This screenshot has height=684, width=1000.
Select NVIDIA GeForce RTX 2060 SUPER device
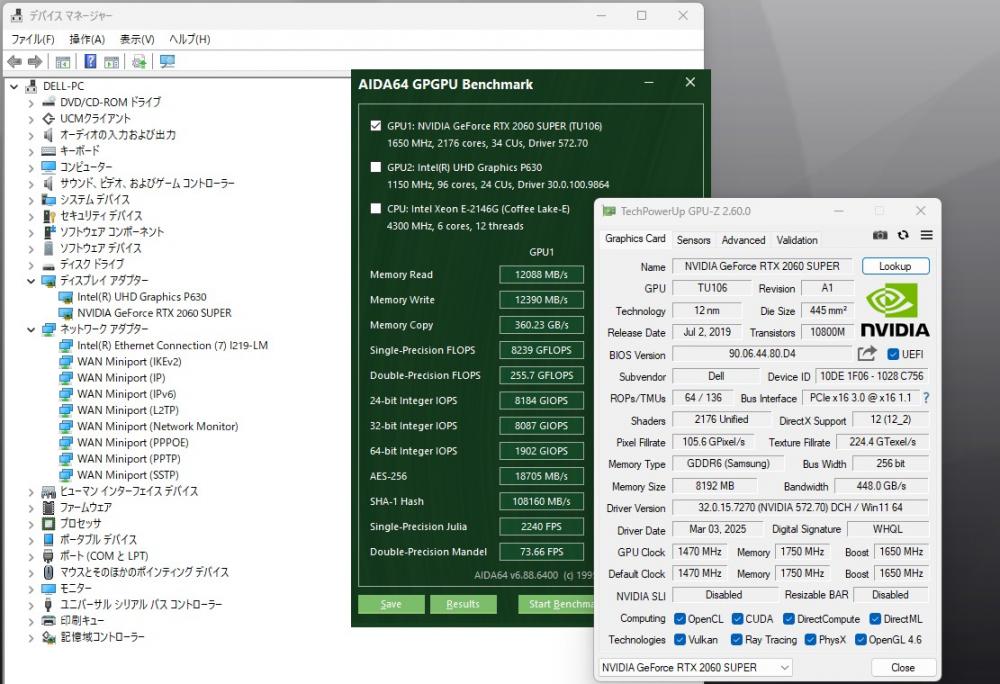click(154, 313)
